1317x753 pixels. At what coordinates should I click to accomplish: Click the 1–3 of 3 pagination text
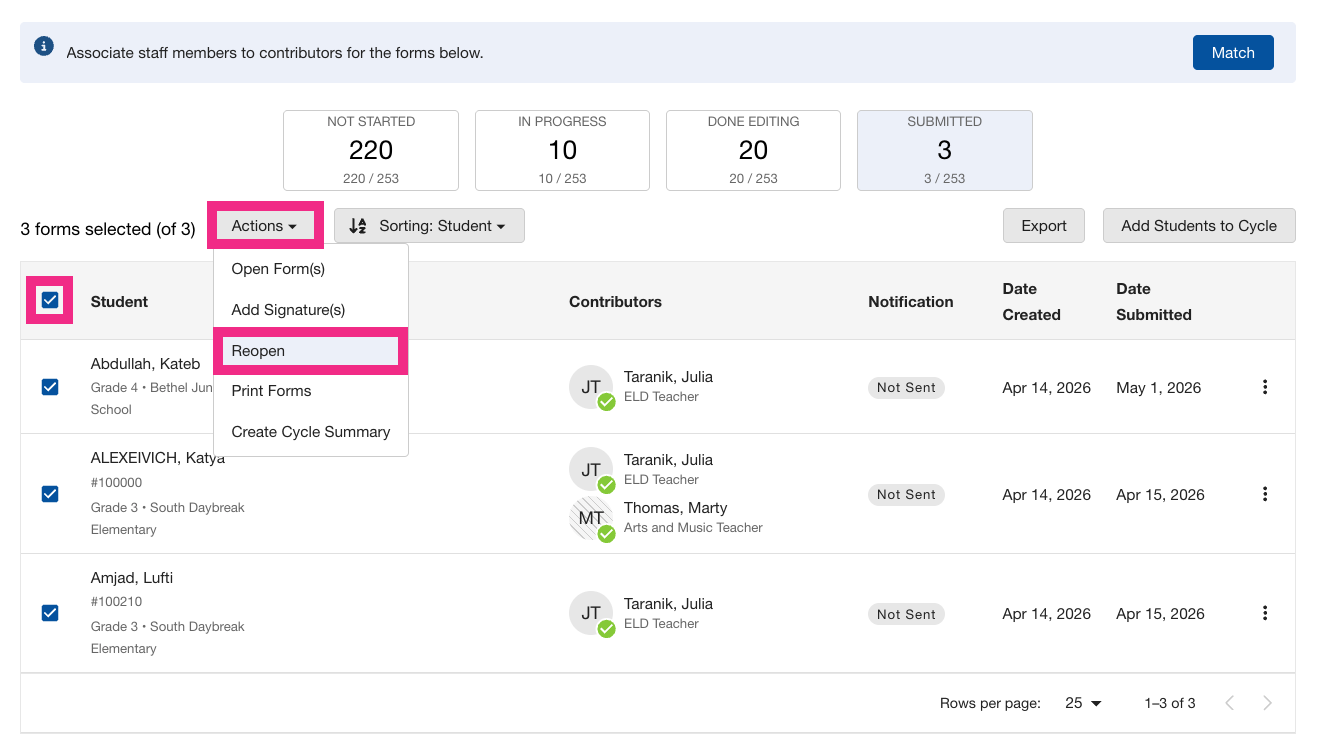1170,703
